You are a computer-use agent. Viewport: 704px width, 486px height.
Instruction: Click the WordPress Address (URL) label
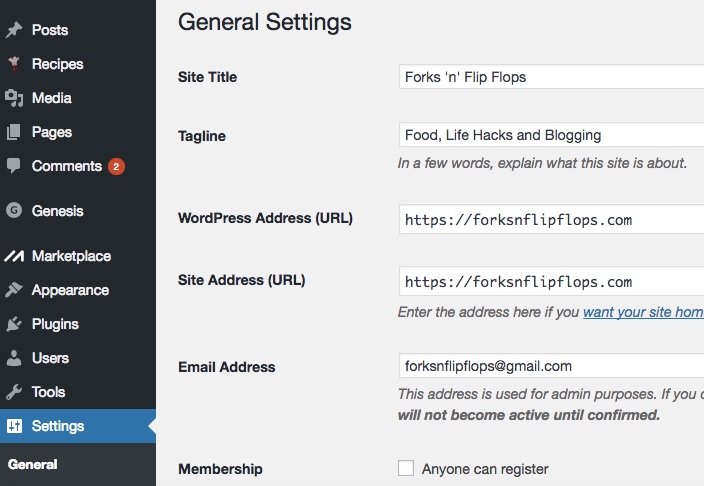point(265,218)
